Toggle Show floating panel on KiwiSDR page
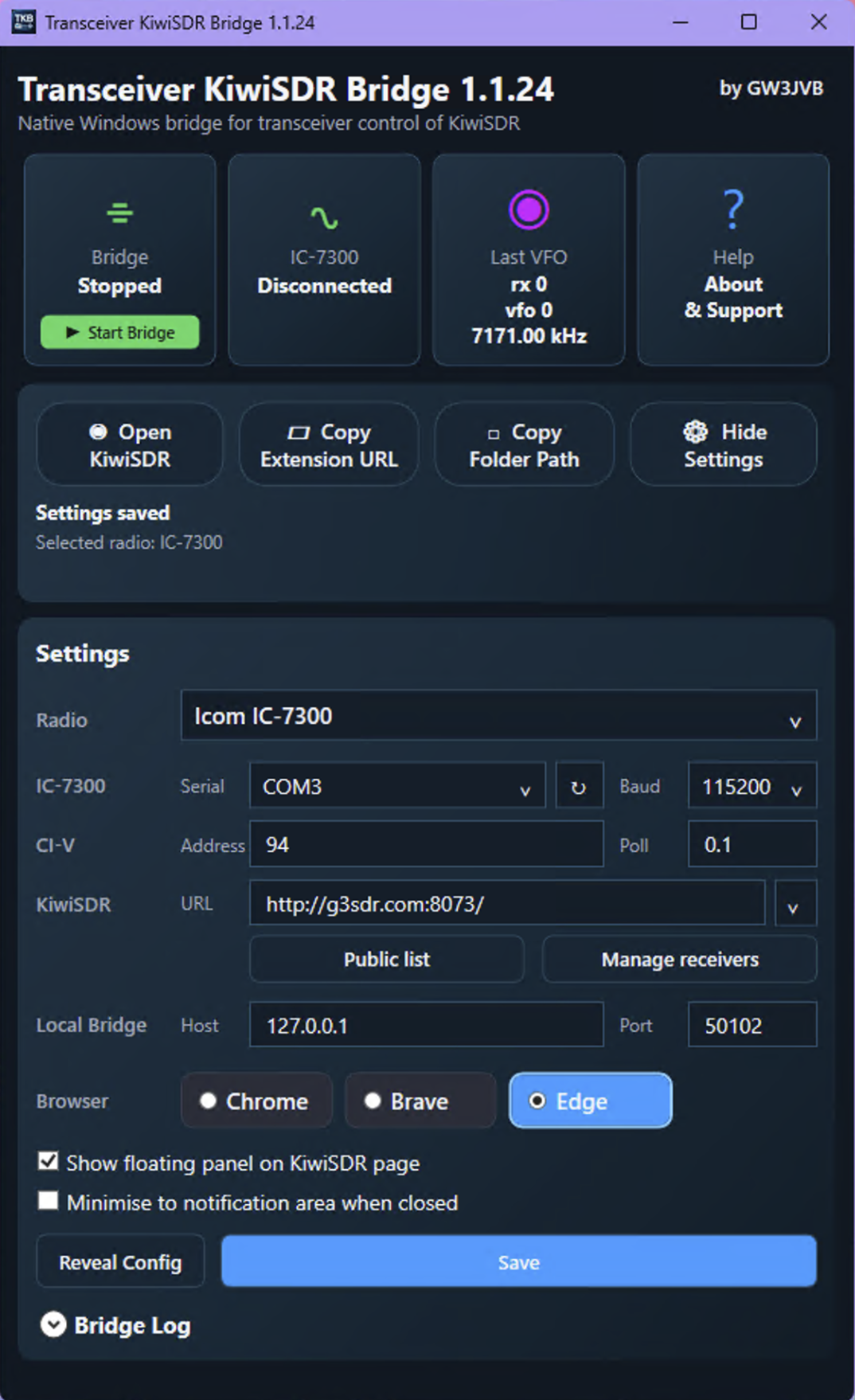 tap(48, 1162)
